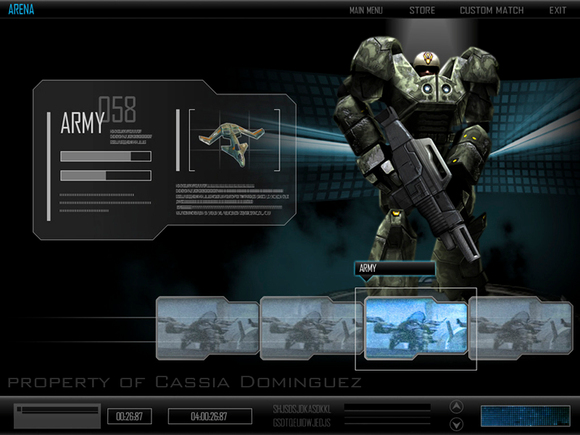Image resolution: width=580 pixels, height=435 pixels.
Task: Click the gray progress panel at bottom left
Action: (x=57, y=416)
